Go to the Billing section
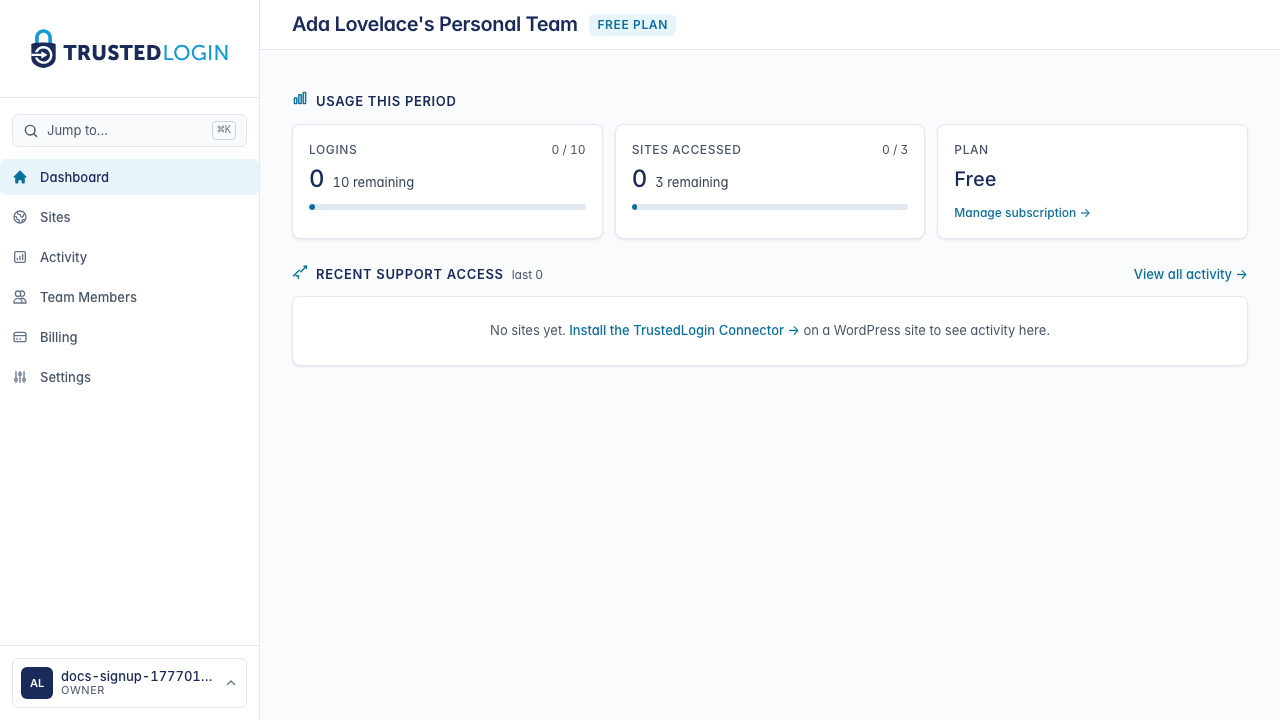 coord(58,337)
